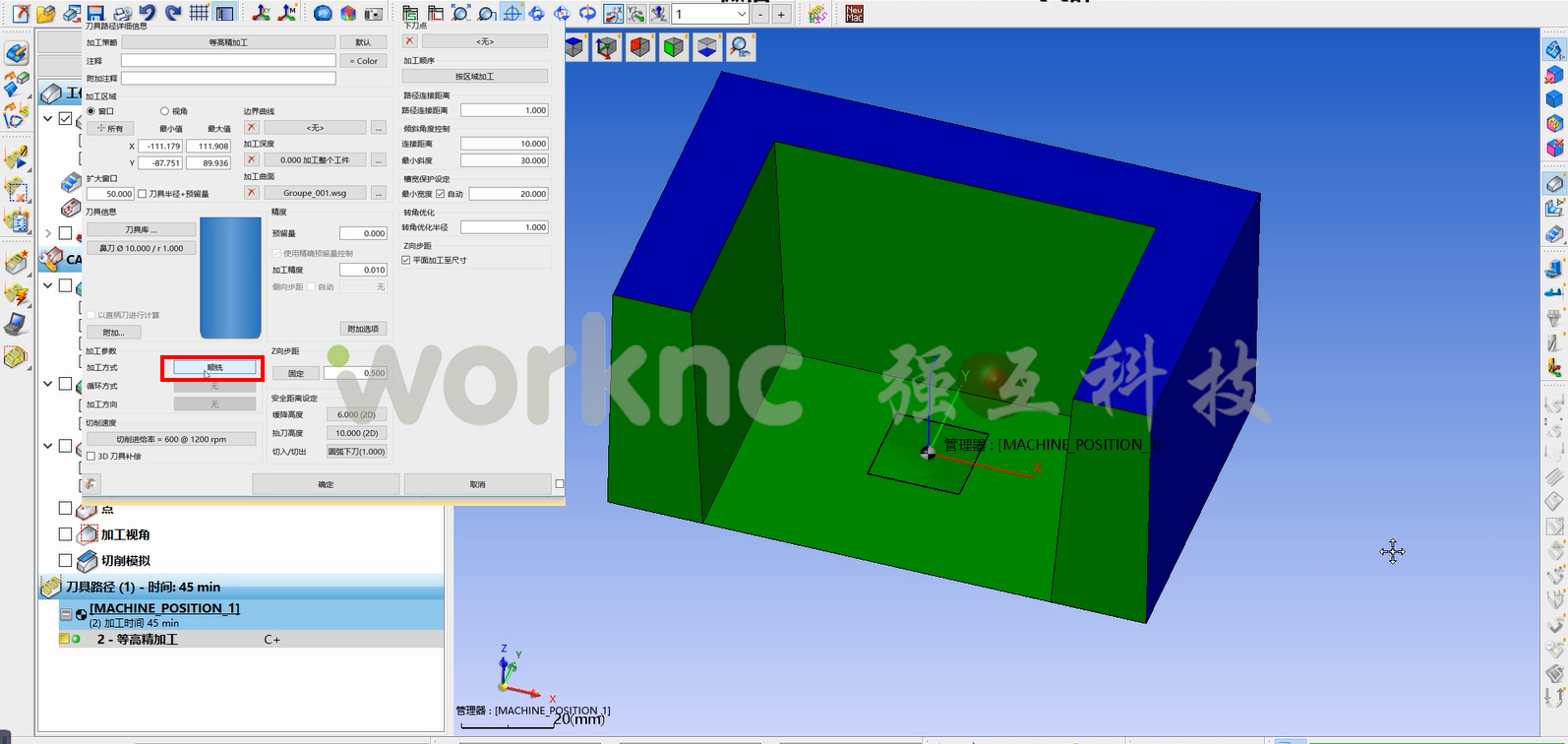Toggle 刀具半径+预留量 checkbox
The width and height of the screenshot is (1568, 744).
pos(143,194)
